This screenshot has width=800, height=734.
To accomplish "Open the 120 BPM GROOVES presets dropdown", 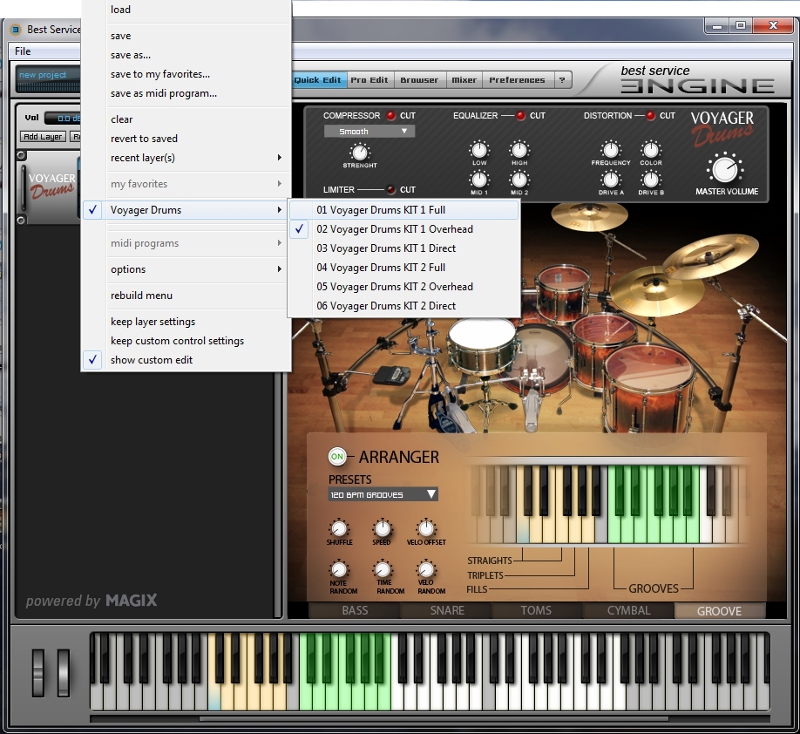I will click(383, 494).
